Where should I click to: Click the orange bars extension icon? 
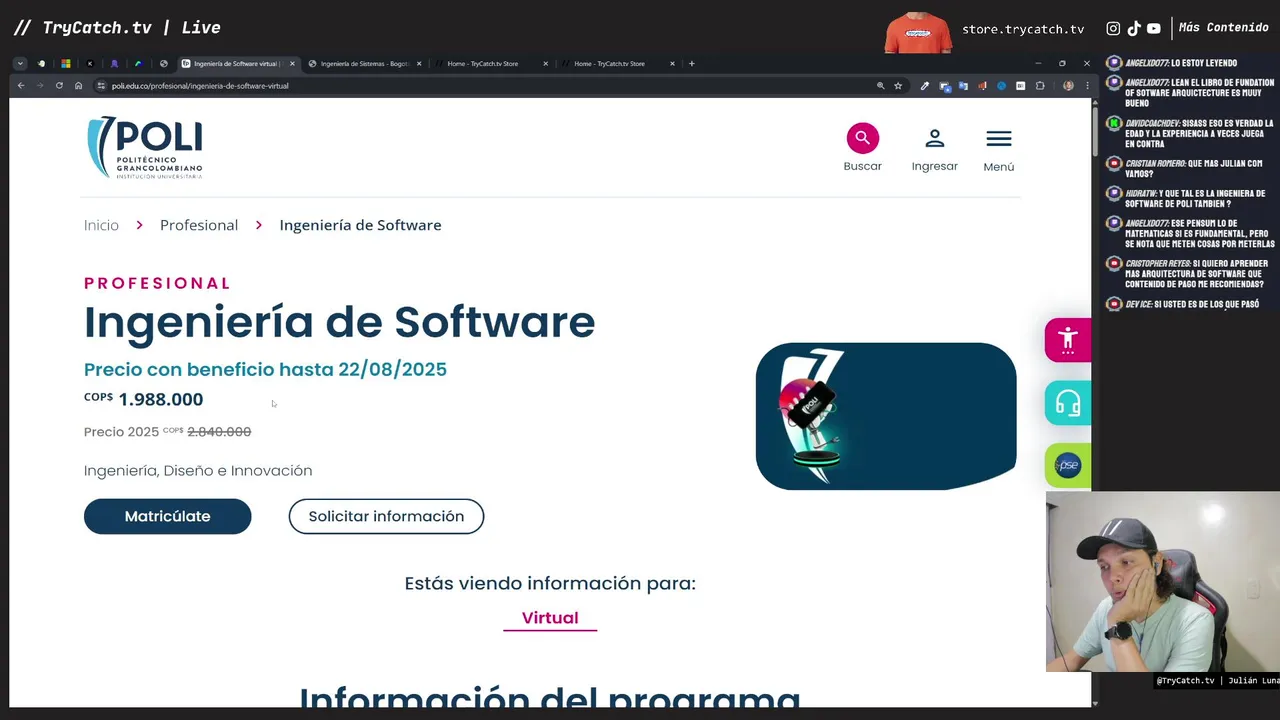(982, 86)
